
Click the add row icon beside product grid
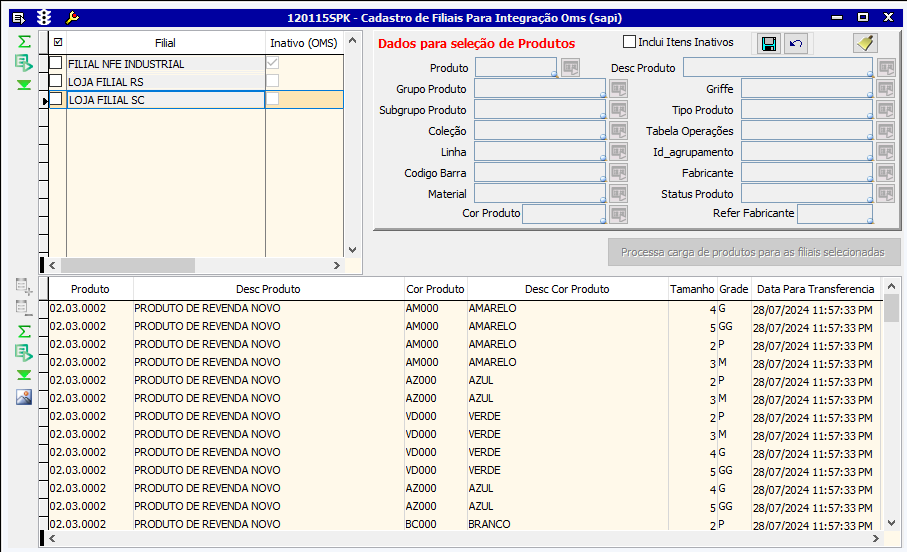coord(24,287)
